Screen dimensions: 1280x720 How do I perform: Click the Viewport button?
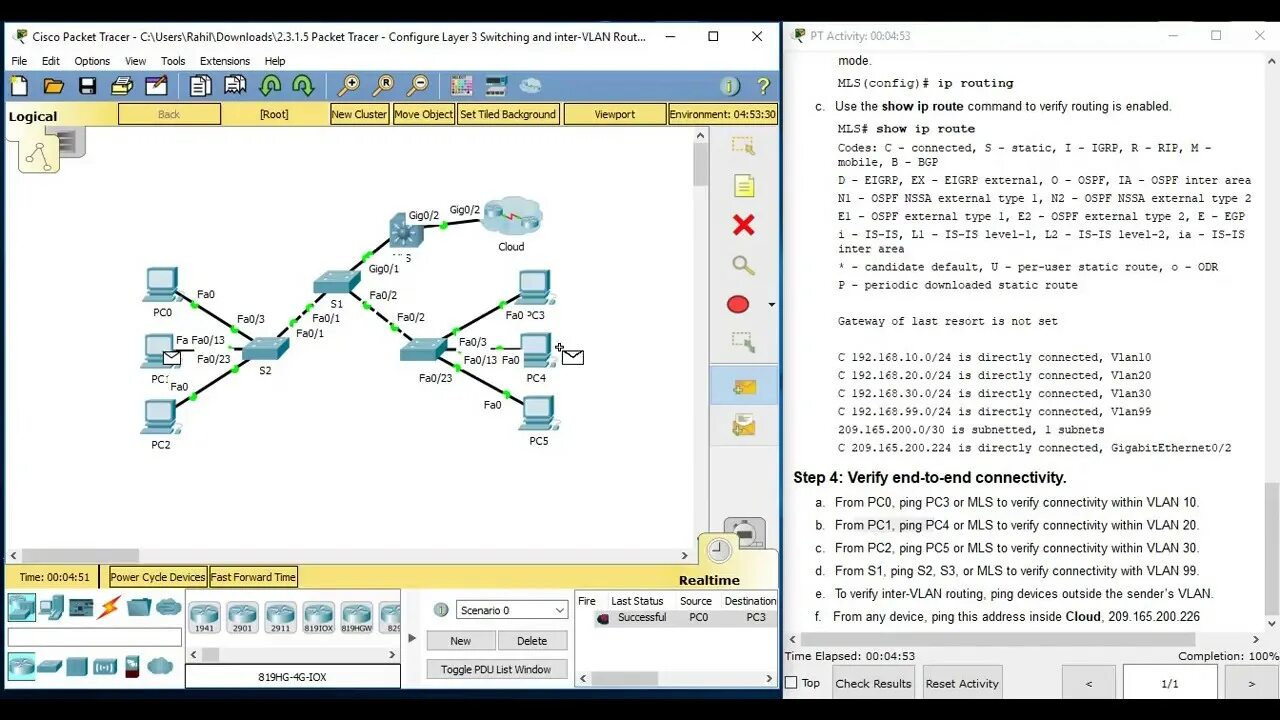tap(615, 114)
